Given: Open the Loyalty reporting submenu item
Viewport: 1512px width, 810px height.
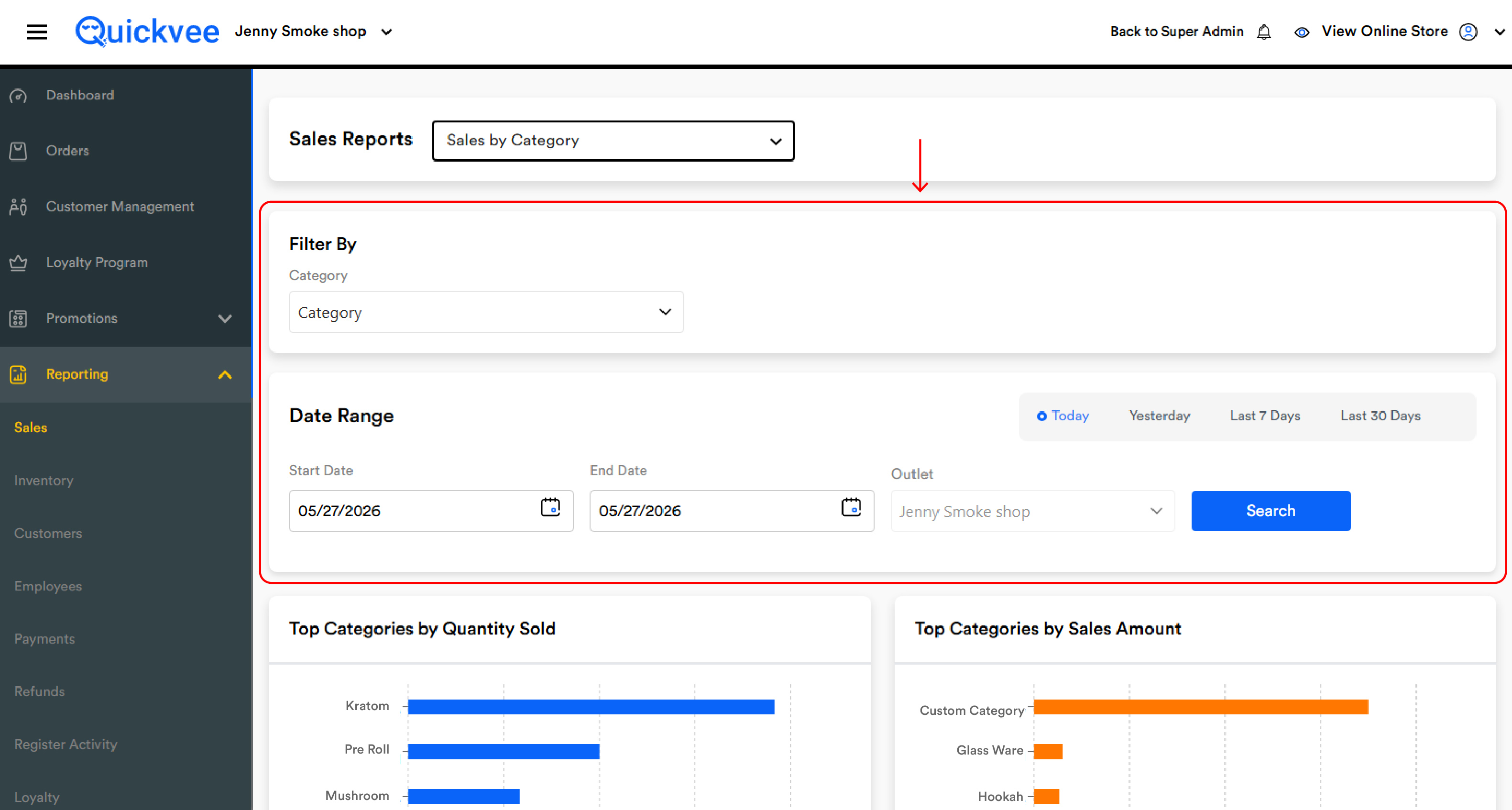Looking at the screenshot, I should click(36, 798).
